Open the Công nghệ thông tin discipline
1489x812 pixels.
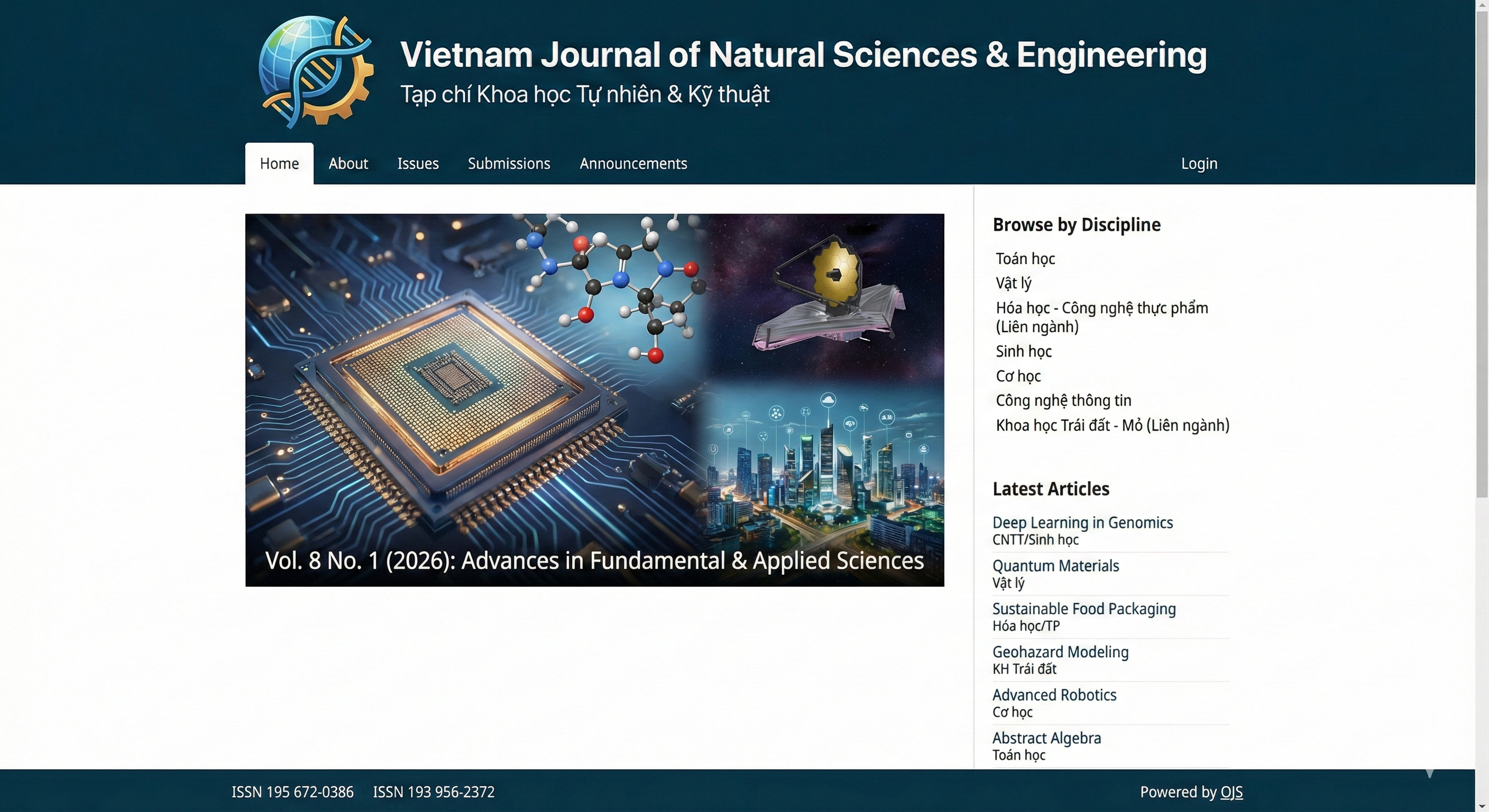click(x=1062, y=400)
